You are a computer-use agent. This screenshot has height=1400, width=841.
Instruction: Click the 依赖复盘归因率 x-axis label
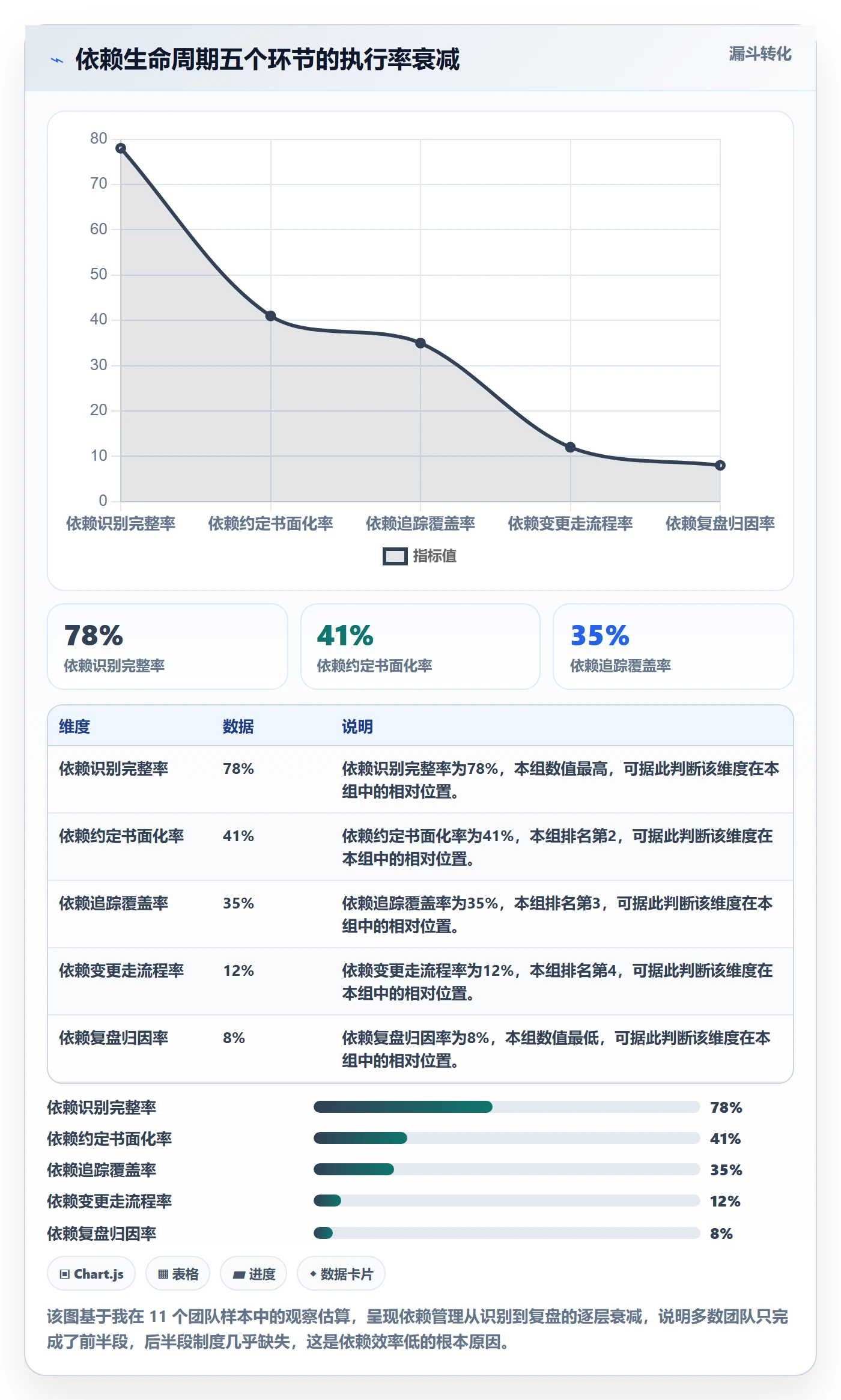point(720,523)
